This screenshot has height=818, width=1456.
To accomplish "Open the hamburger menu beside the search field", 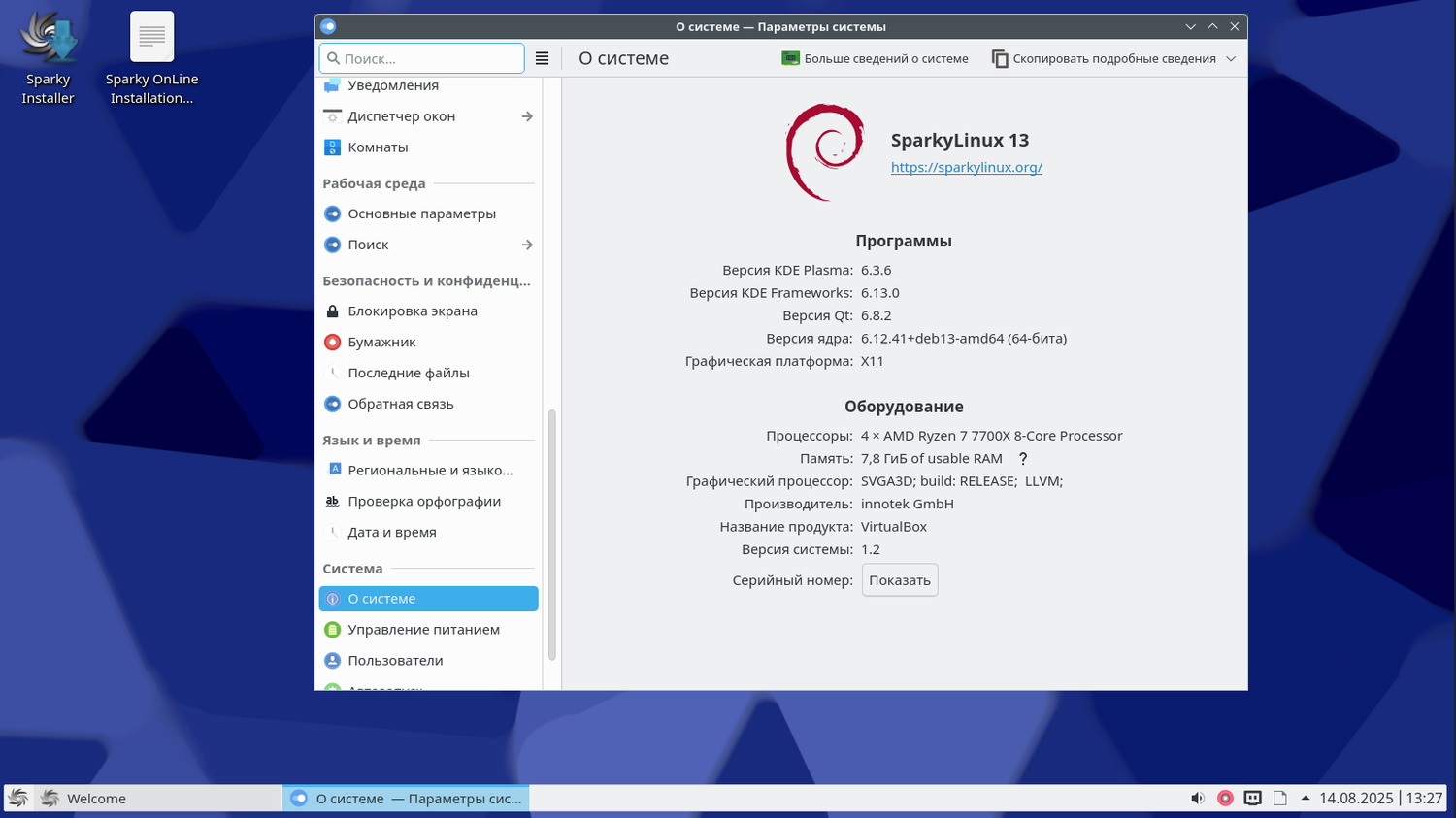I will click(x=542, y=58).
